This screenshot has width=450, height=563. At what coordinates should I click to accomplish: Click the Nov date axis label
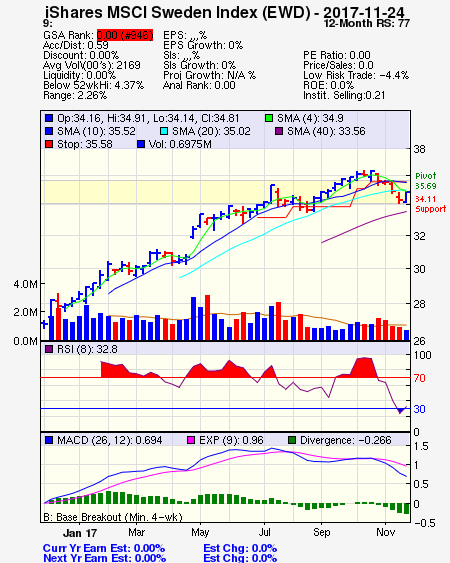(x=385, y=532)
